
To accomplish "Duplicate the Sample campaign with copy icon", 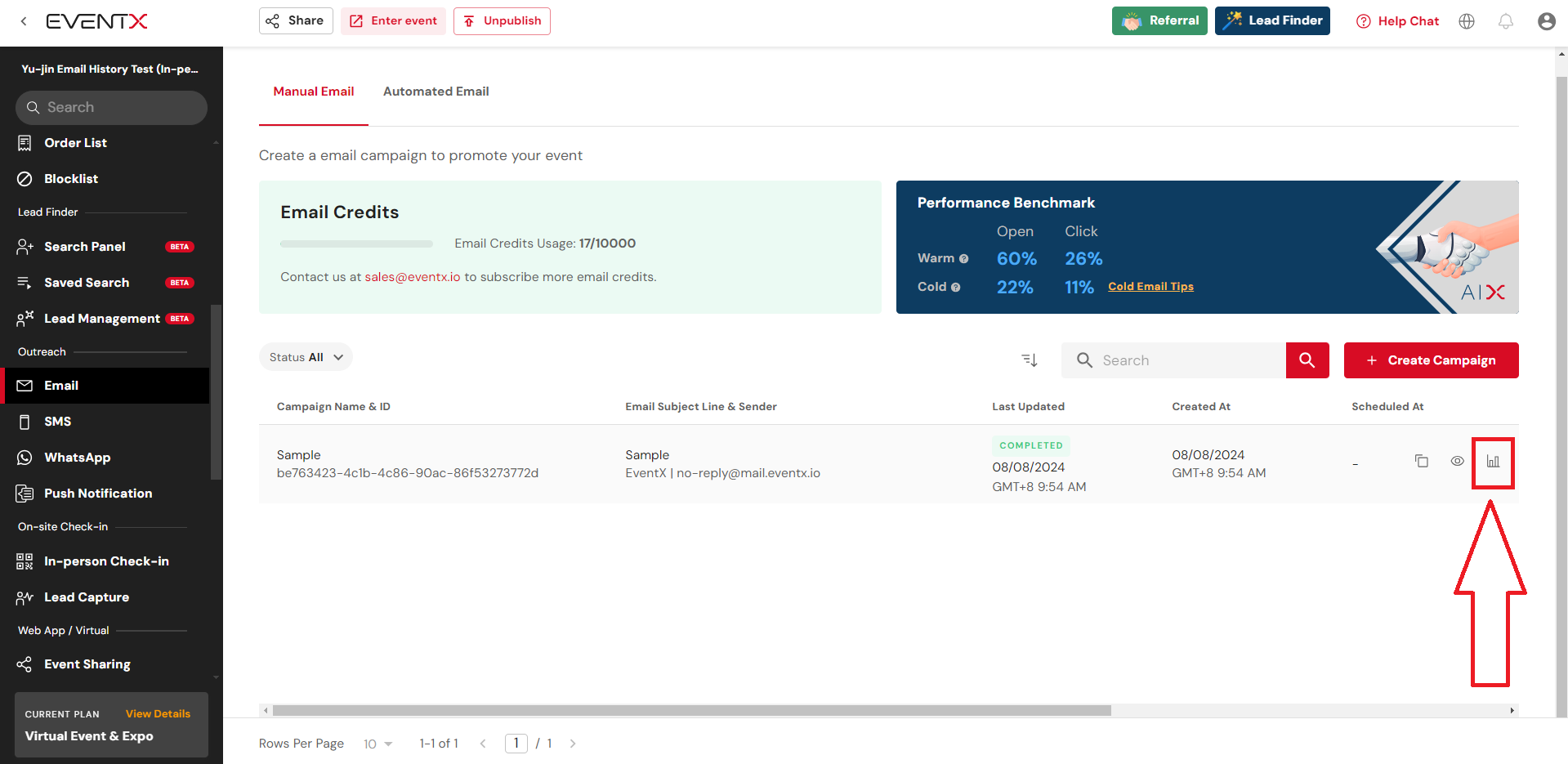I will (x=1422, y=462).
